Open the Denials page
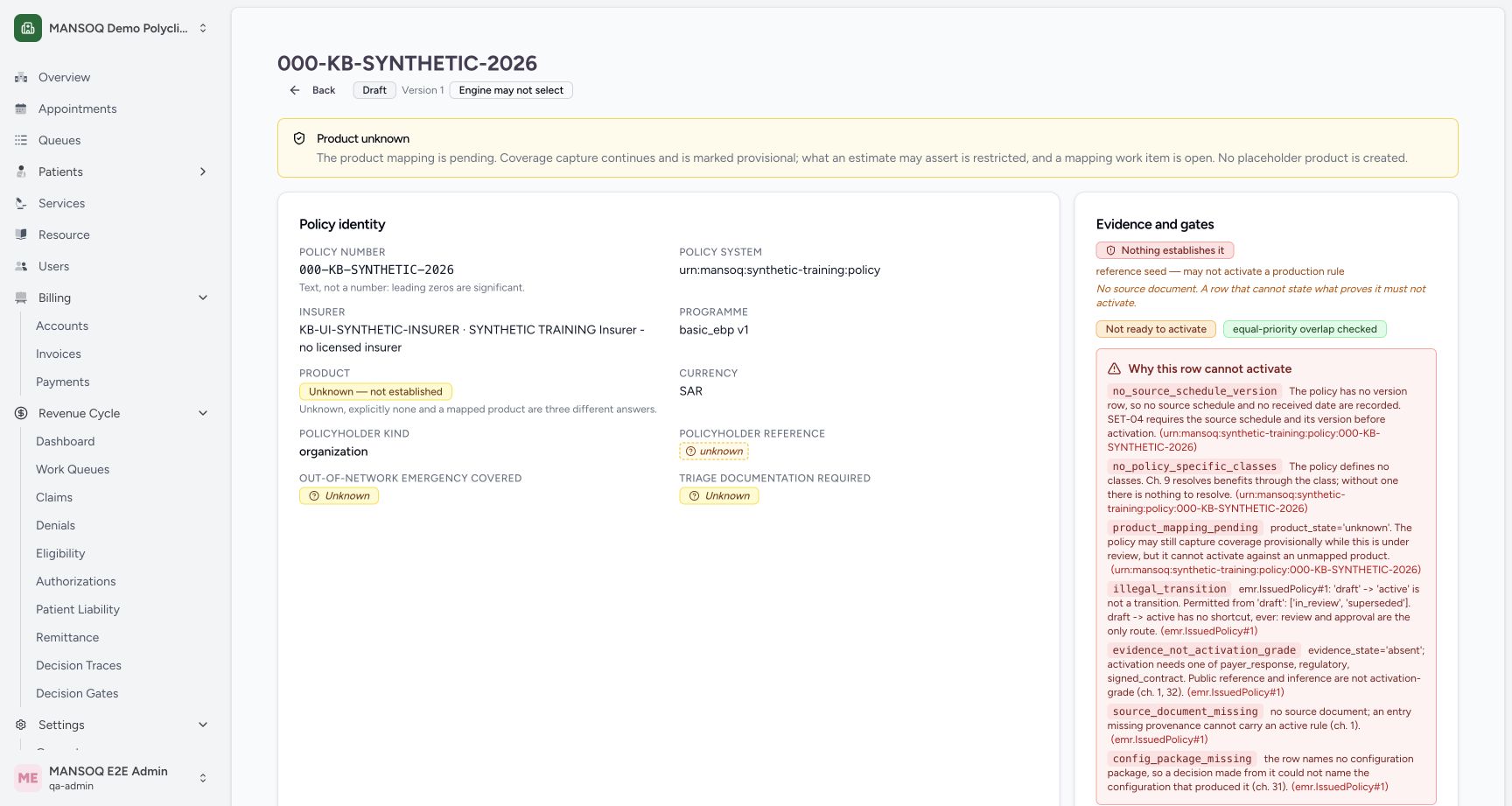 pyautogui.click(x=56, y=525)
